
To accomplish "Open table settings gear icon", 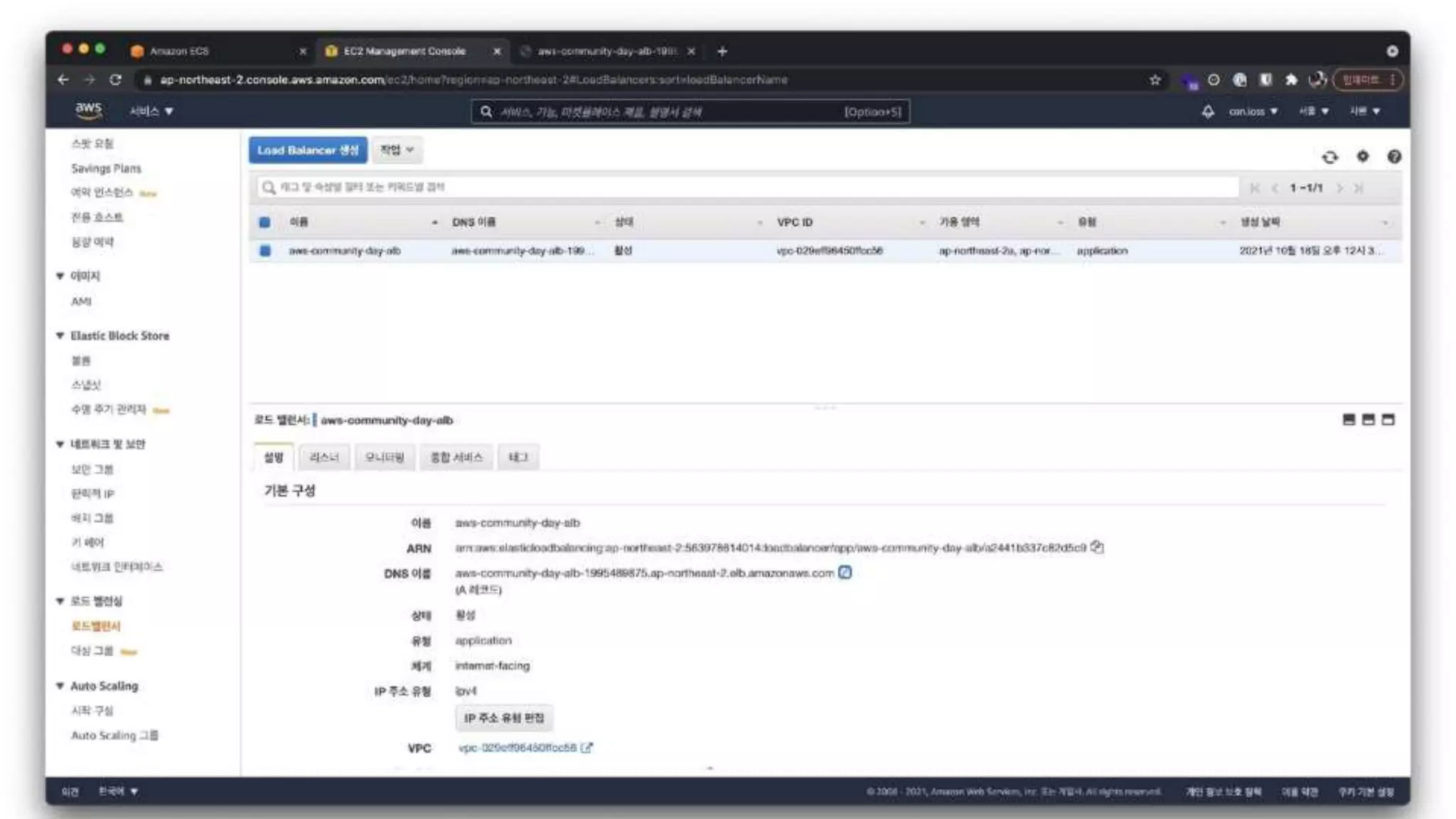I will (1362, 156).
